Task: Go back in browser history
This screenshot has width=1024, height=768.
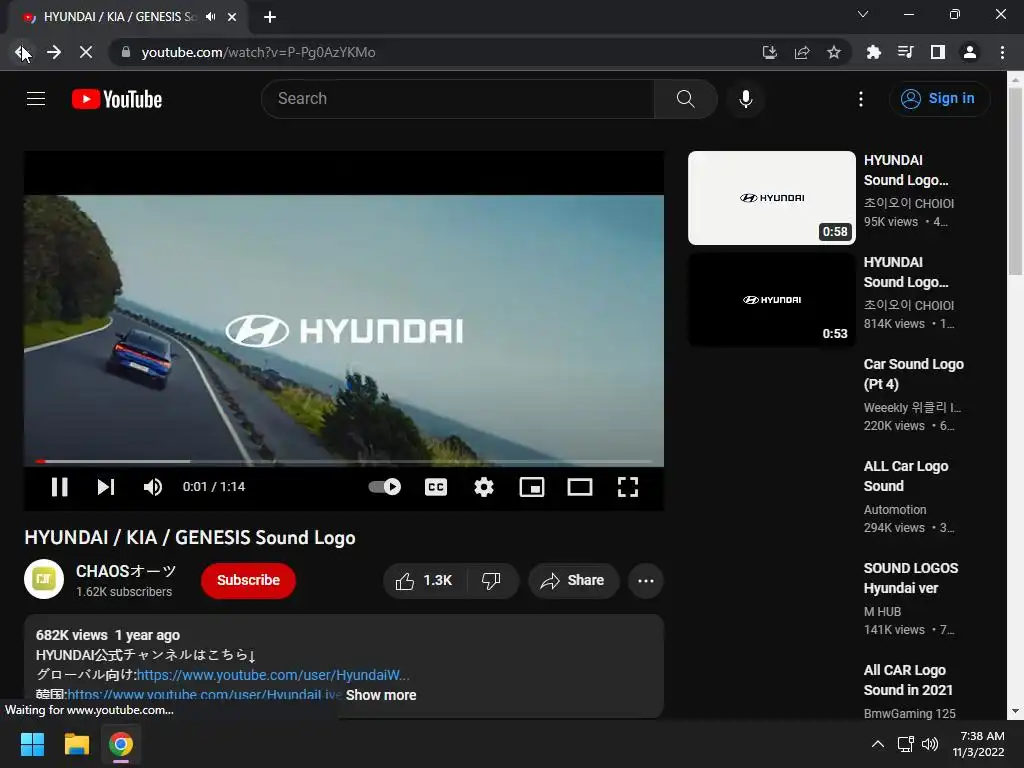Action: (x=22, y=52)
